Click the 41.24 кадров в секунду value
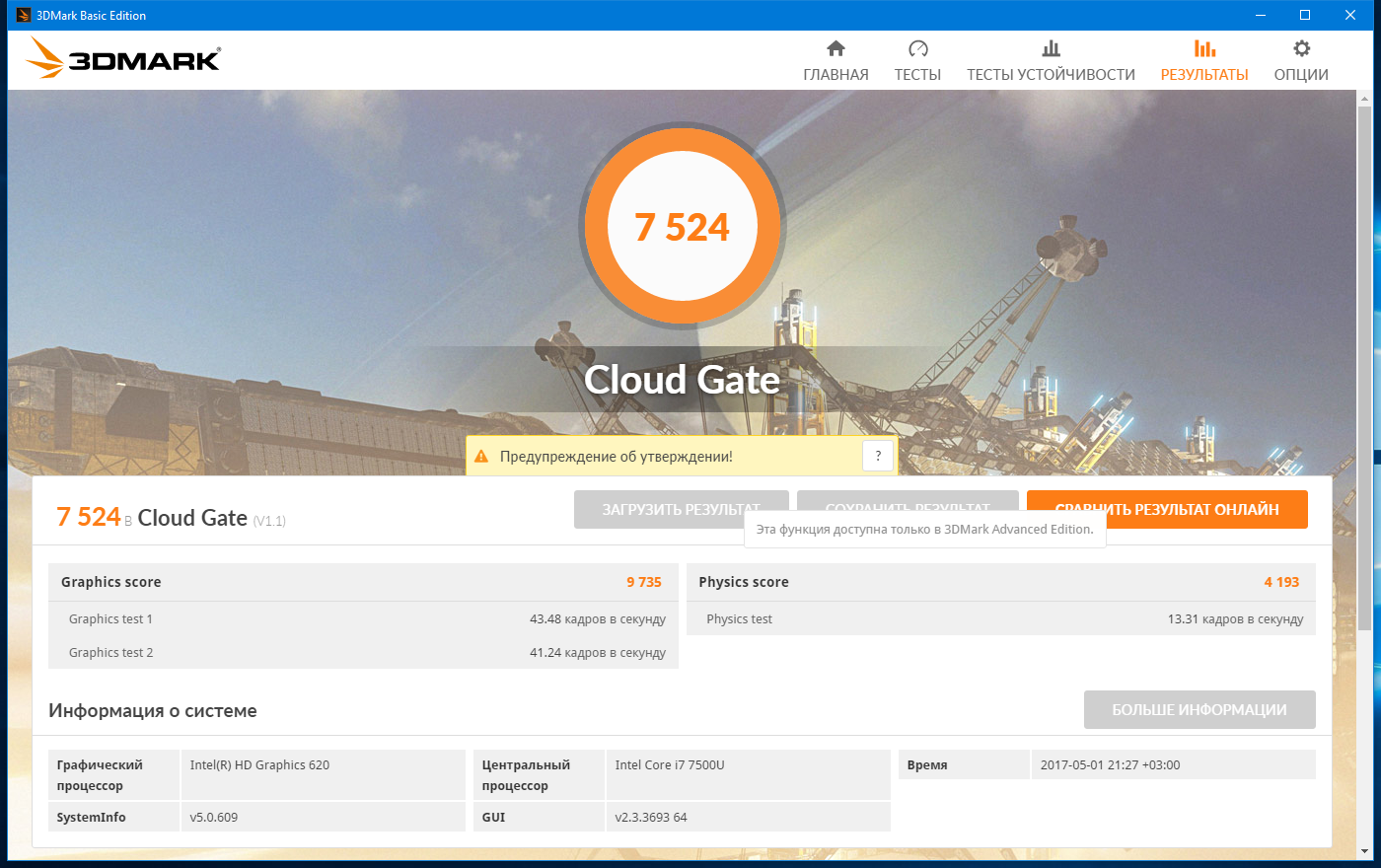Viewport: 1381px width, 868px height. pyautogui.click(x=598, y=653)
